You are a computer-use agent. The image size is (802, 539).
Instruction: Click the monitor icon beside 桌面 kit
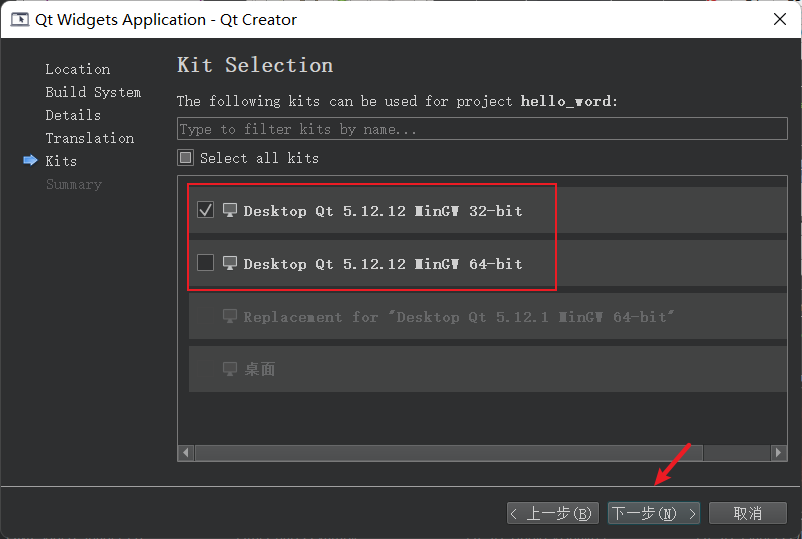click(230, 369)
